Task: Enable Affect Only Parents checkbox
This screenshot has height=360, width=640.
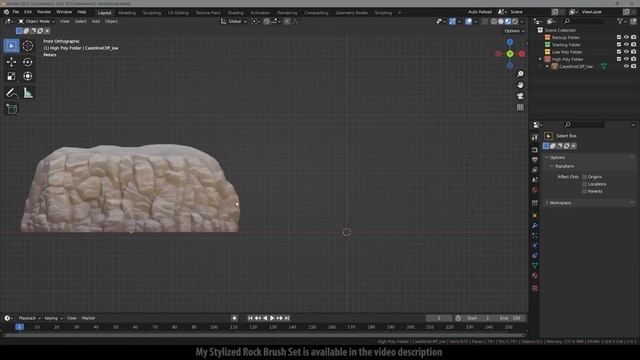Action: pyautogui.click(x=584, y=191)
